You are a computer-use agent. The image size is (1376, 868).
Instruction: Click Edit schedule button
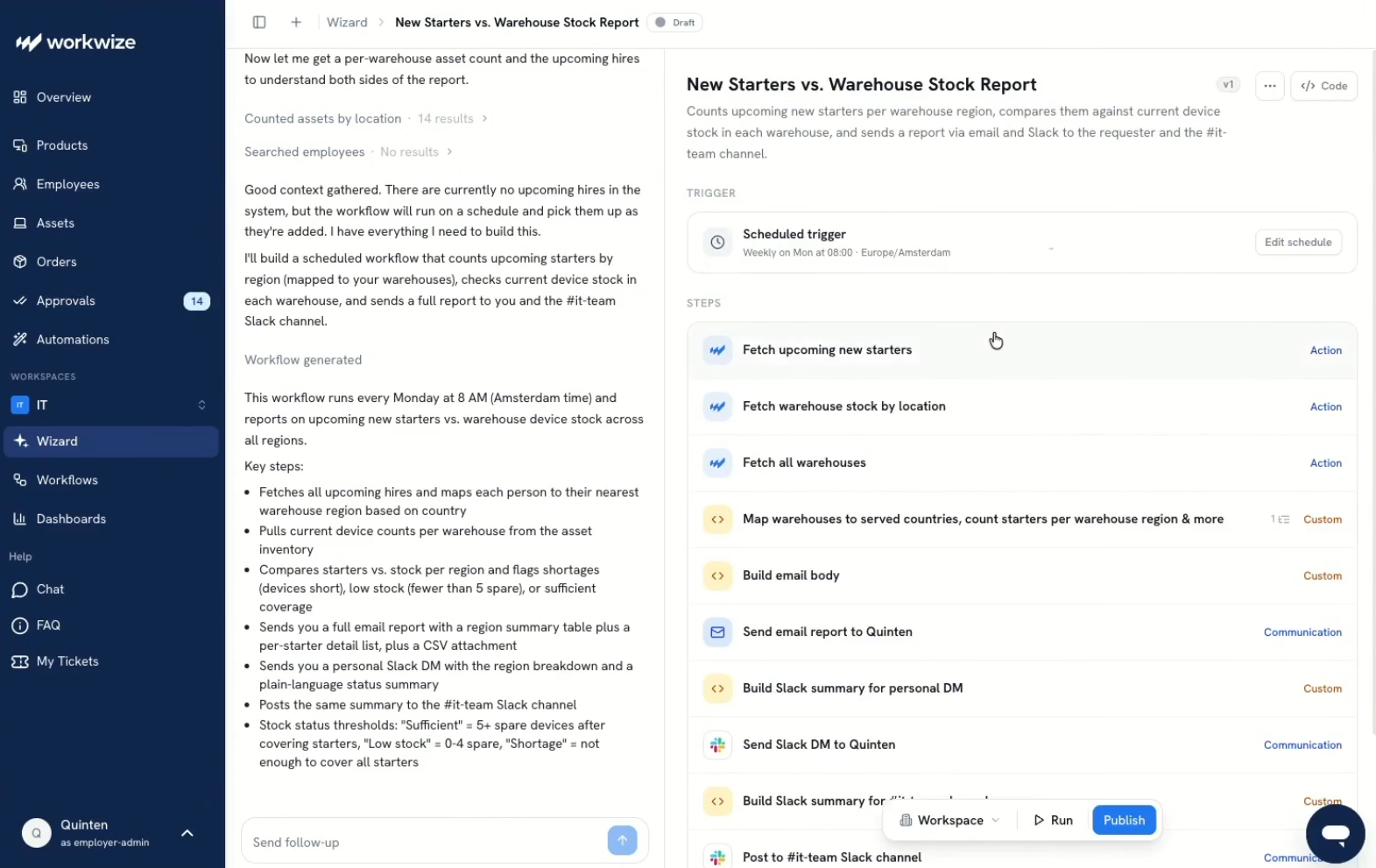click(x=1298, y=243)
